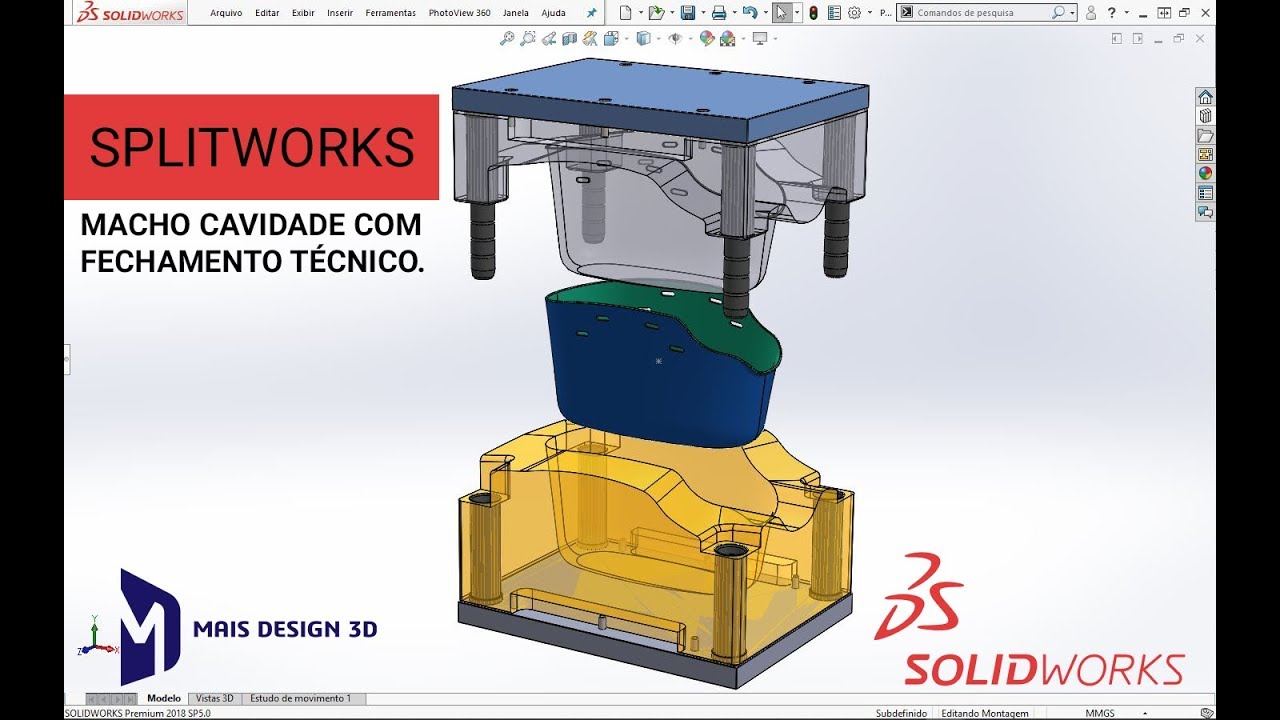This screenshot has height=720, width=1280.
Task: Open Ferramentas menu
Action: [x=391, y=13]
